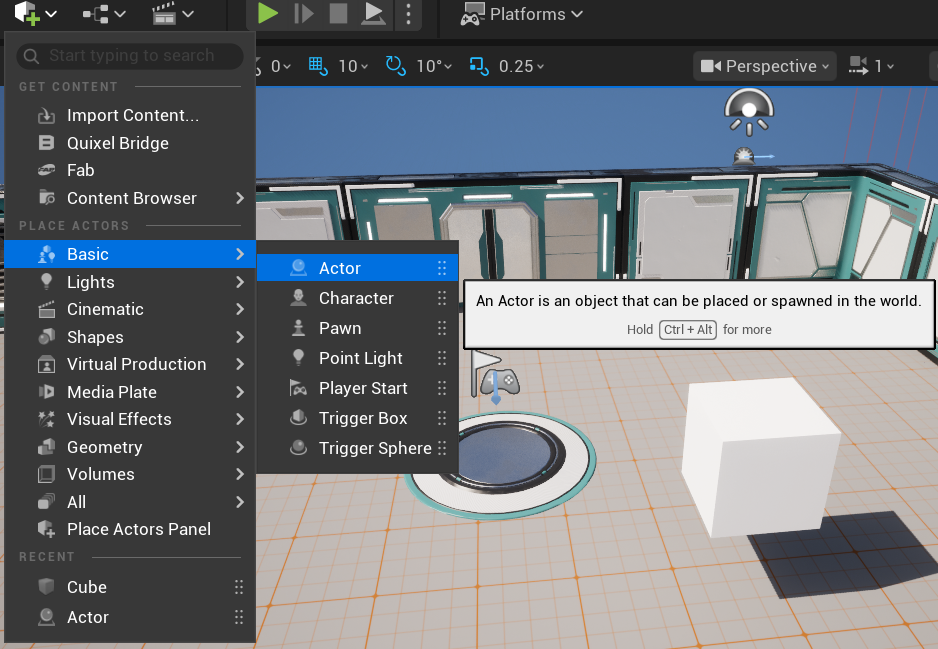Open Quixel Bridge
This screenshot has width=938, height=649.
(x=130, y=143)
